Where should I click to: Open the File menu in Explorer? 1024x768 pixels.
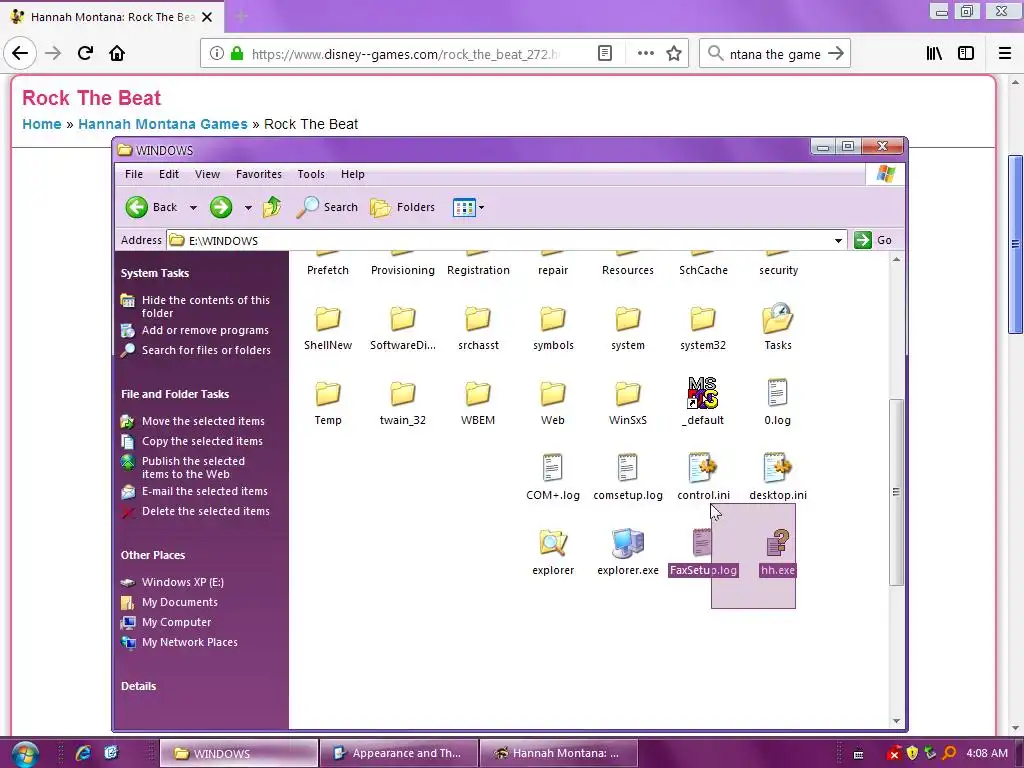(134, 174)
